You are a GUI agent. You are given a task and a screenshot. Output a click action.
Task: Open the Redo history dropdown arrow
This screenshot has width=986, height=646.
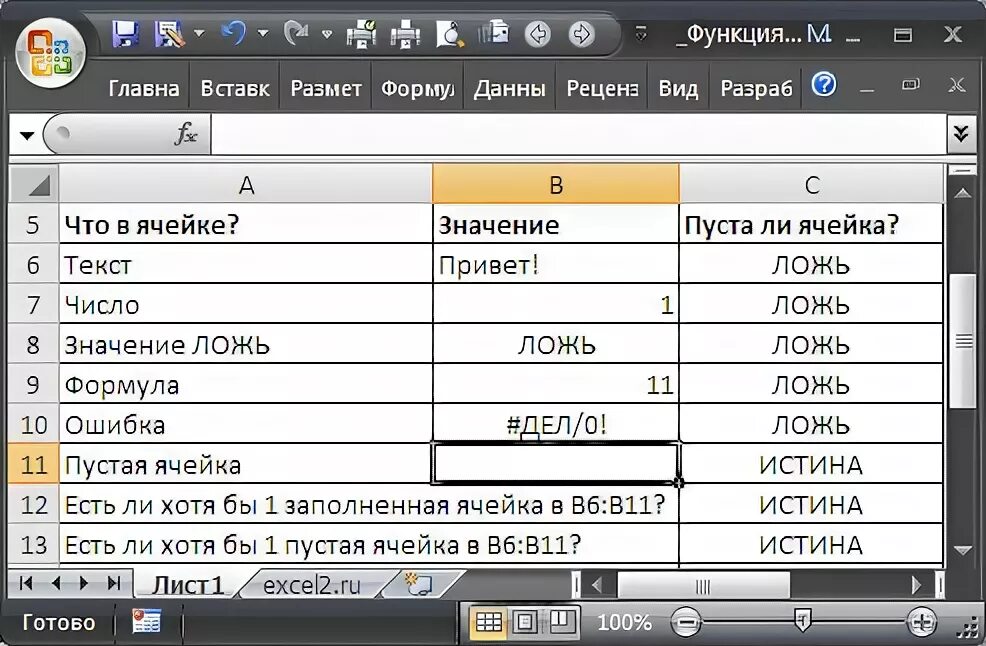[x=327, y=34]
